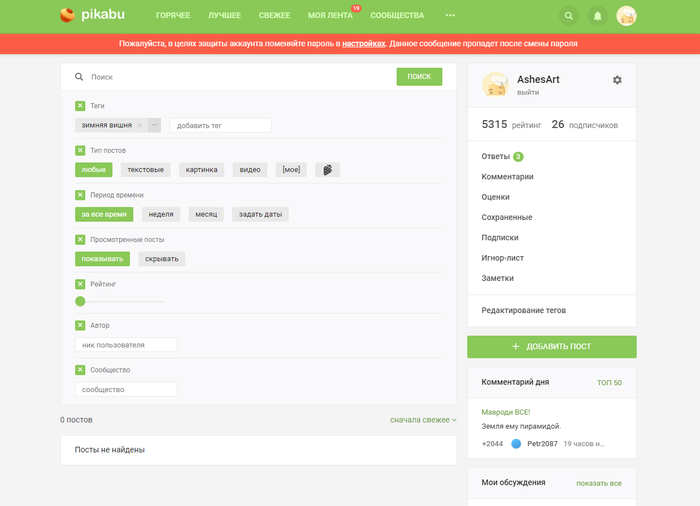Click the 'Добавить пост' button

click(551, 346)
